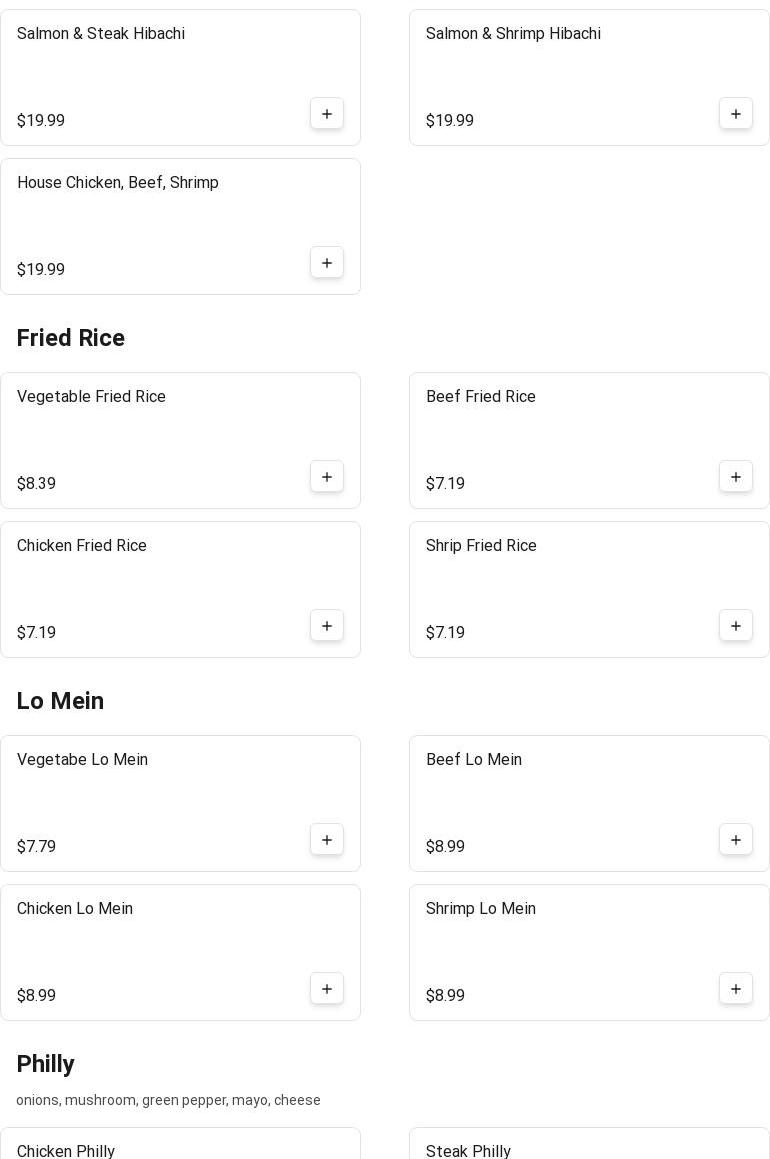Image resolution: width=770 pixels, height=1159 pixels.
Task: Add Vegetable Fried Rice using plus icon
Action: (x=327, y=477)
